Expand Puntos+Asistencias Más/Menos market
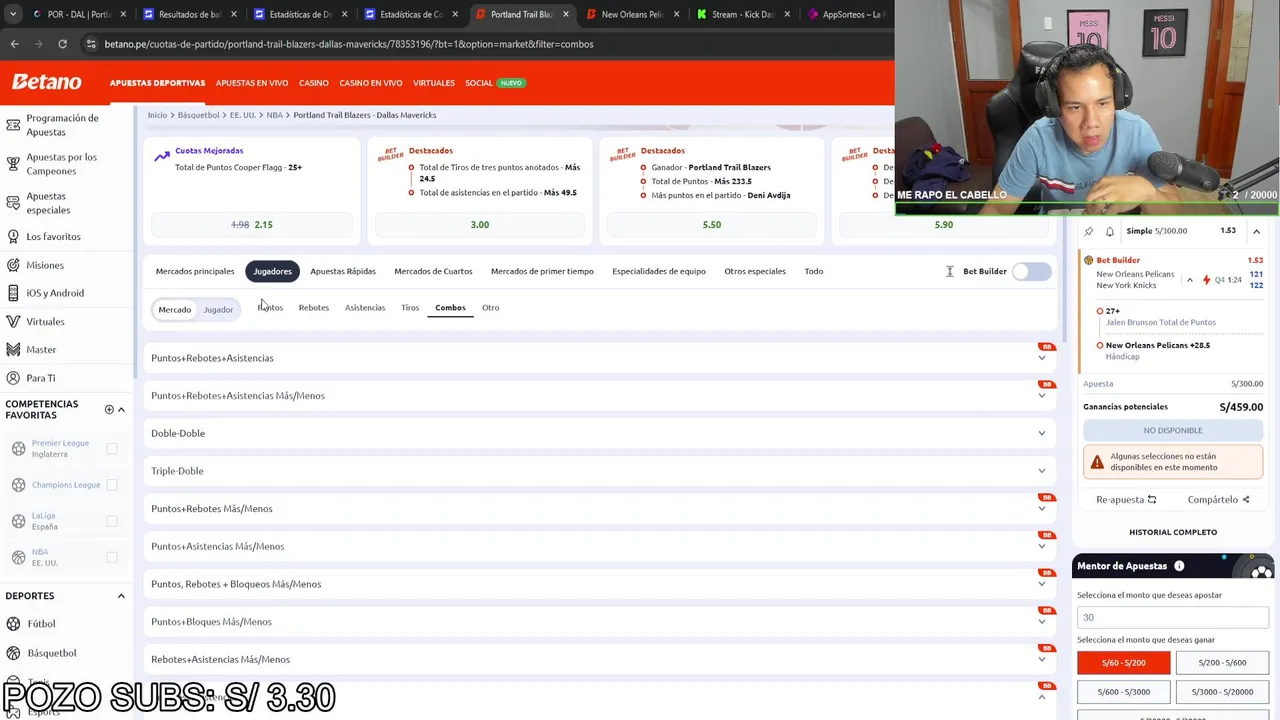 600,546
